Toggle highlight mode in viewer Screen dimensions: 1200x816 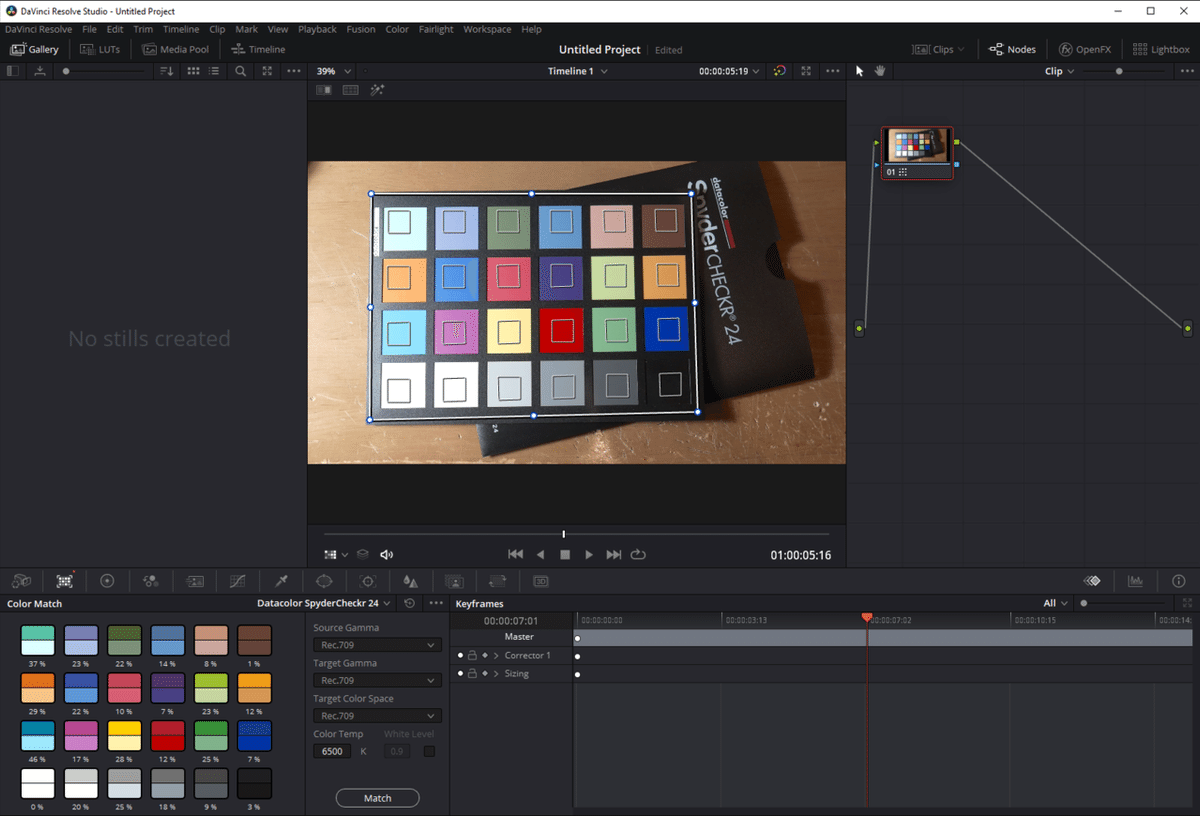[x=377, y=90]
